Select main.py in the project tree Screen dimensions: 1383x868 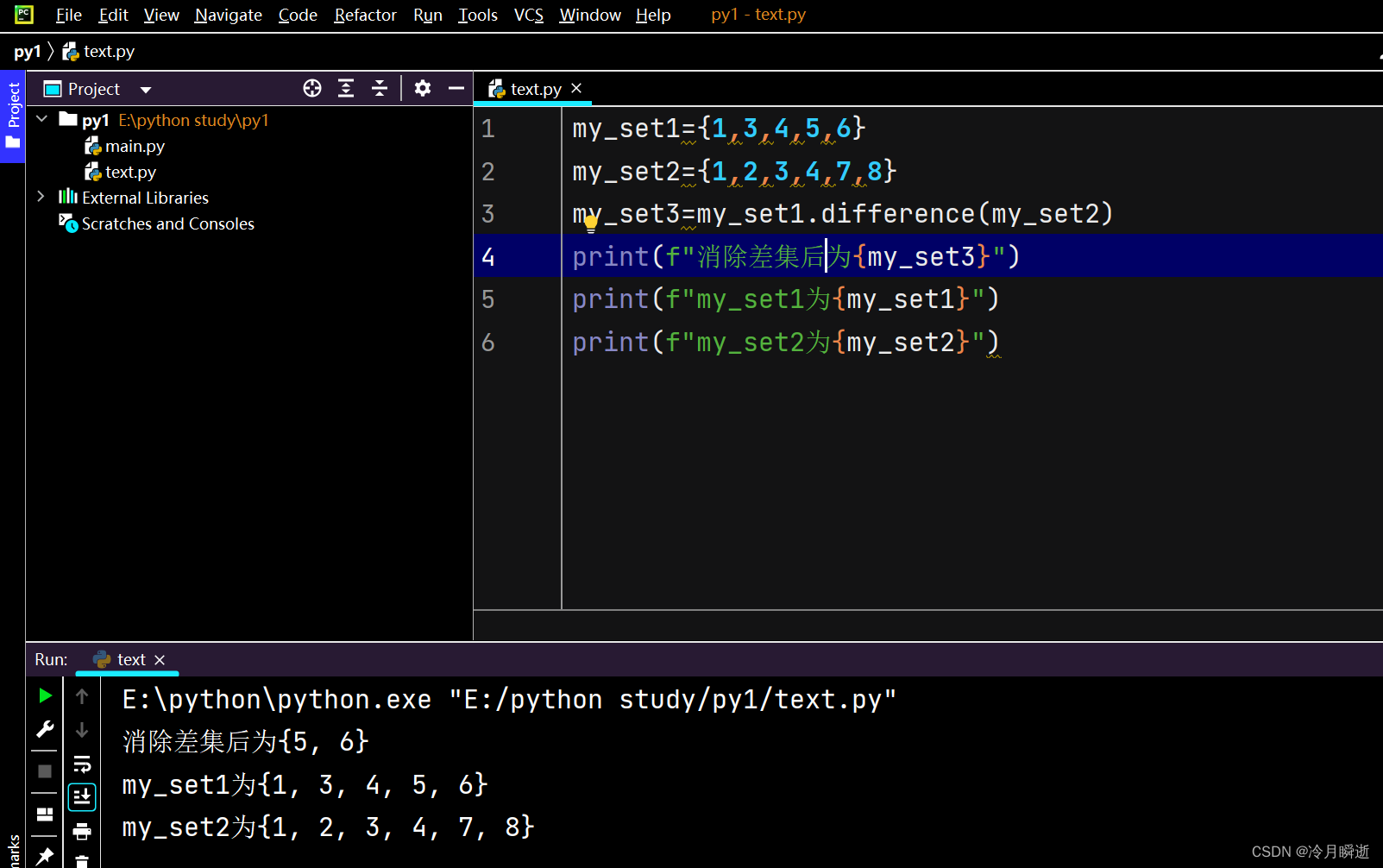pos(135,146)
